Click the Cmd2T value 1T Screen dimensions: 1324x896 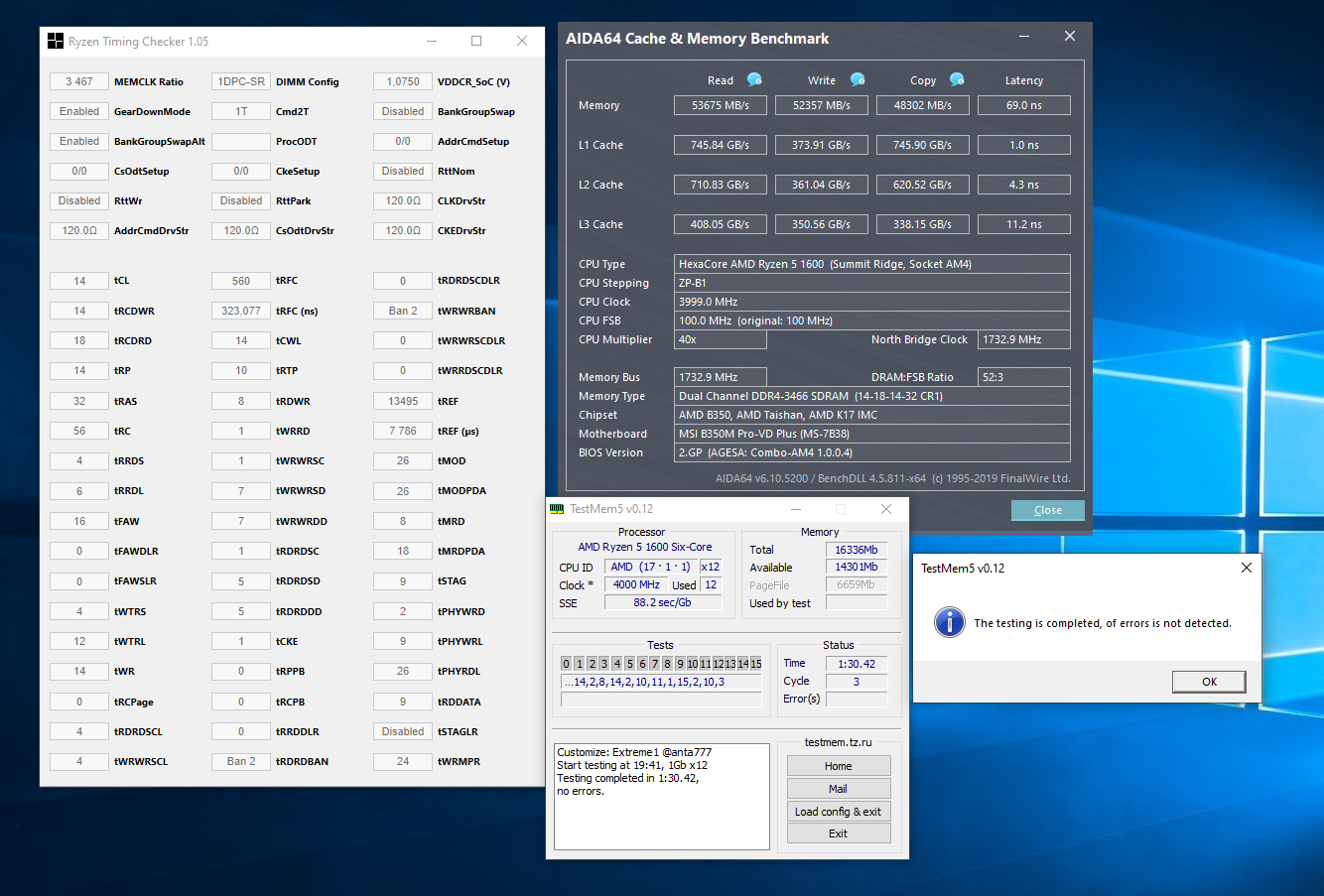(x=241, y=111)
